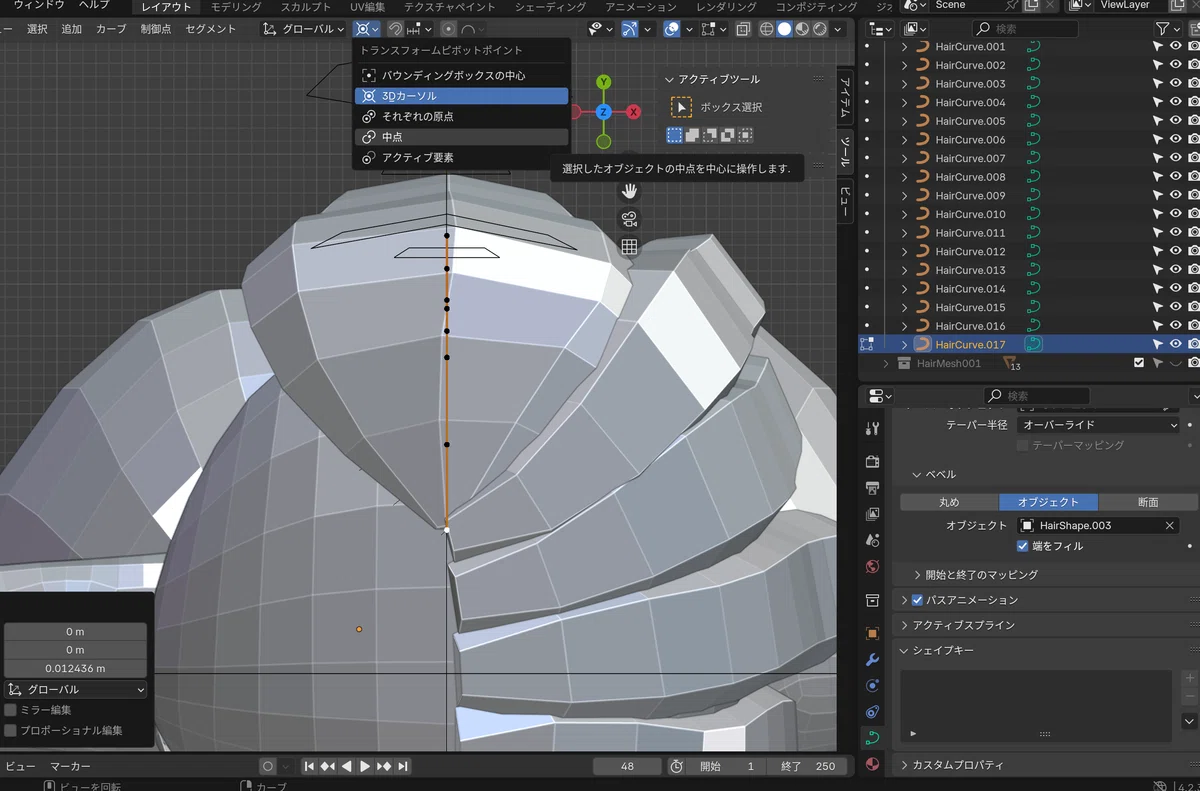This screenshot has width=1200, height=791.
Task: Select バウンディングボックスの中心 pivot option
Action: point(461,75)
